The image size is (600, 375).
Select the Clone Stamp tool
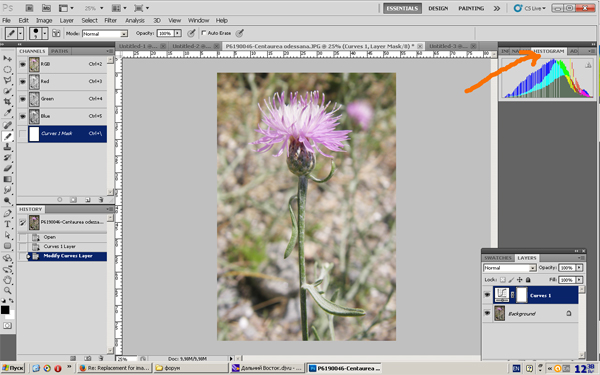pyautogui.click(x=7, y=147)
